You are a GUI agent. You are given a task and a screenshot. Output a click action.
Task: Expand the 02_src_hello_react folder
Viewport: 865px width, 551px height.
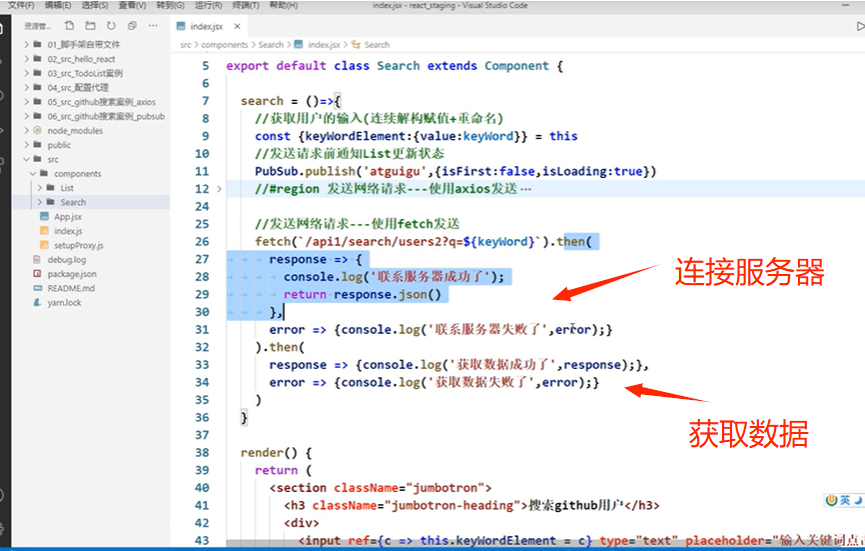coord(26,58)
